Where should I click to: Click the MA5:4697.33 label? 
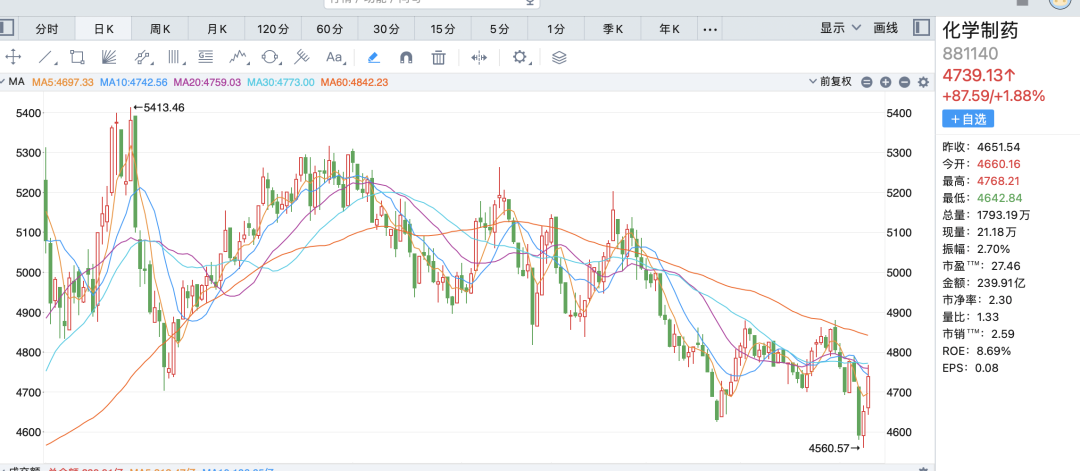pos(62,82)
